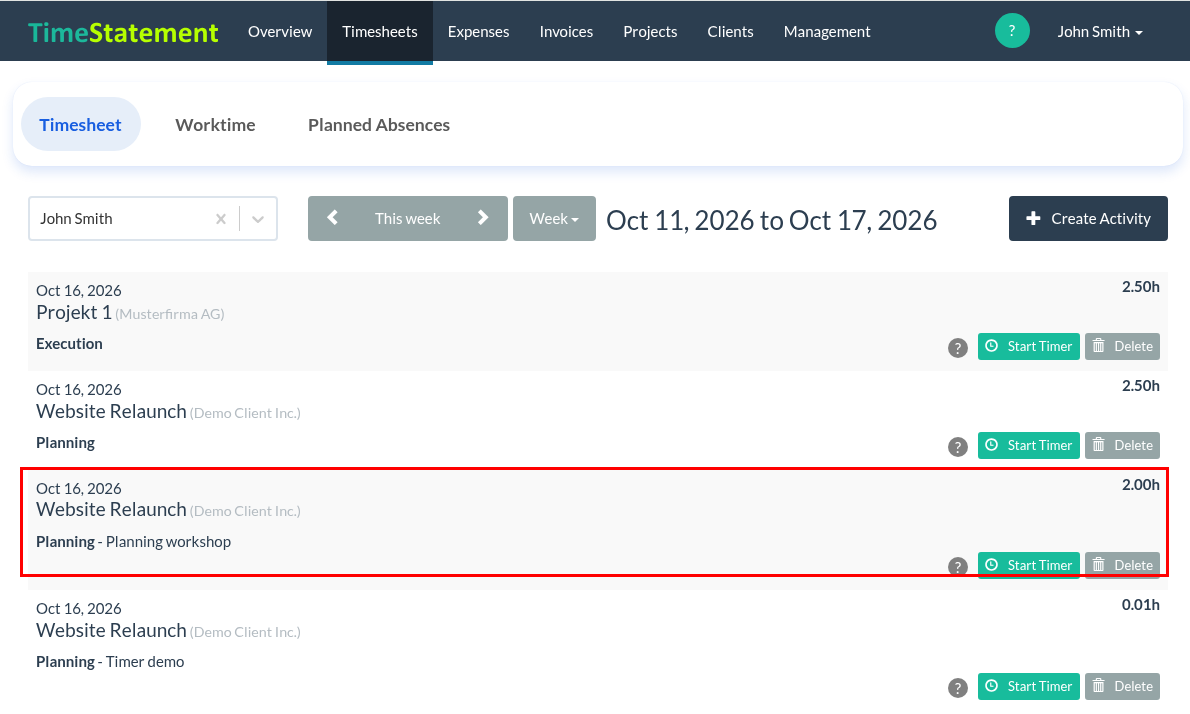Delete the Timer demo entry
This screenshot has width=1190, height=714.
click(x=1122, y=687)
